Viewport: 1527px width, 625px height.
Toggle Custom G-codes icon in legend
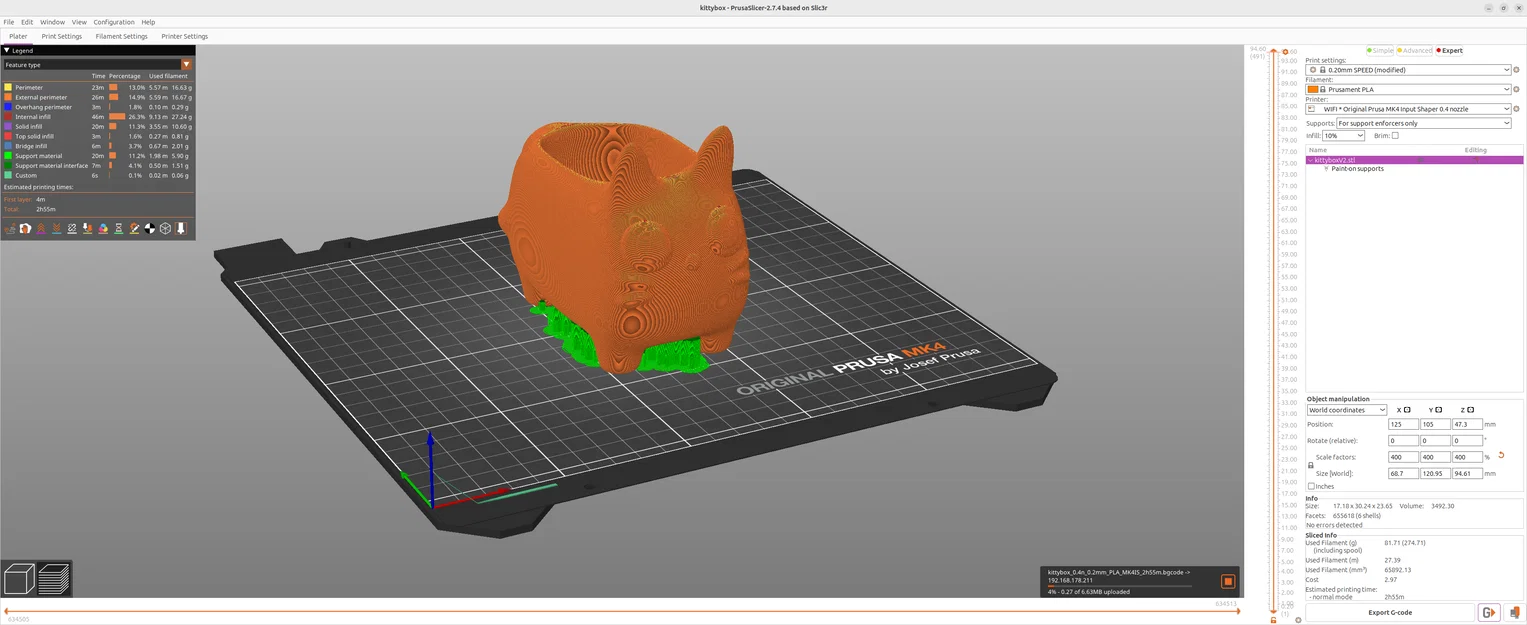(134, 228)
